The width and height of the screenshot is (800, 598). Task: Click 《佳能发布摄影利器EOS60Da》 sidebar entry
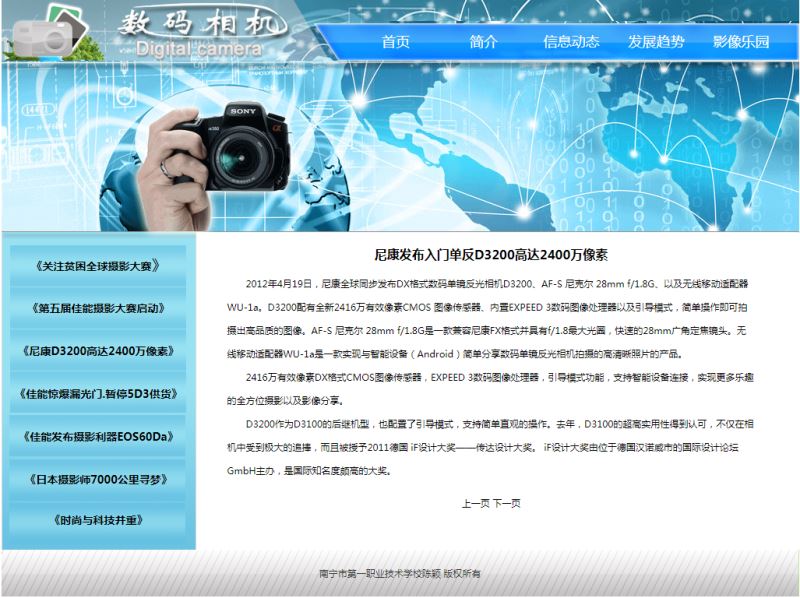(x=97, y=436)
